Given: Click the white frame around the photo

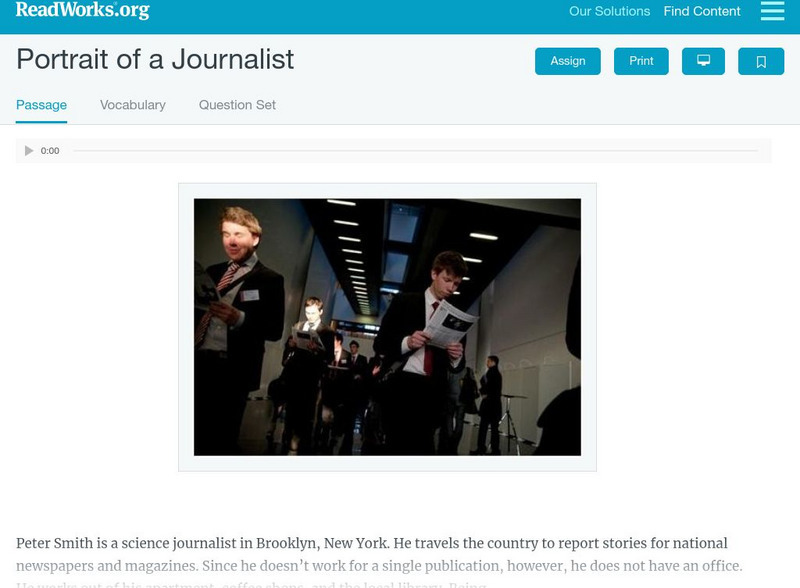Looking at the screenshot, I should [387, 463].
